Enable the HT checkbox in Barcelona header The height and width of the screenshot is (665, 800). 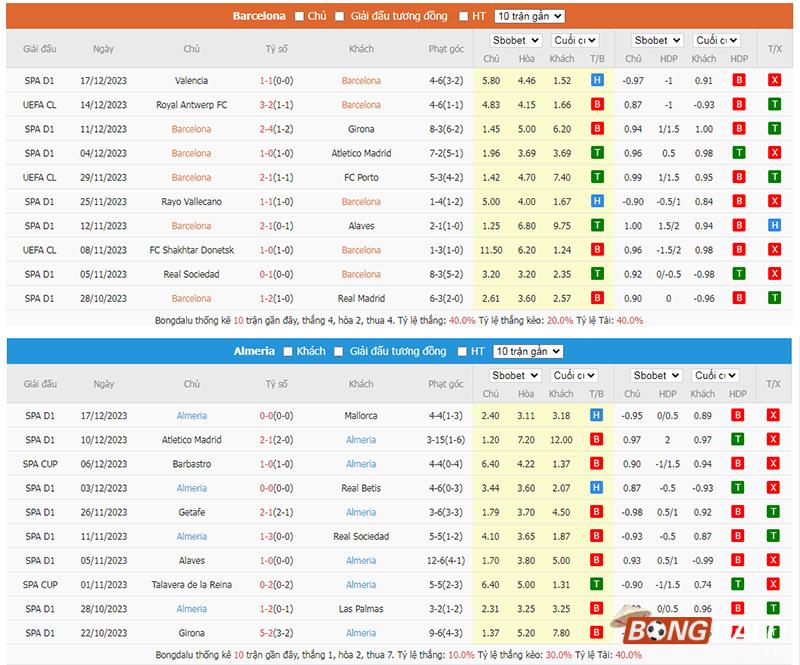[463, 16]
